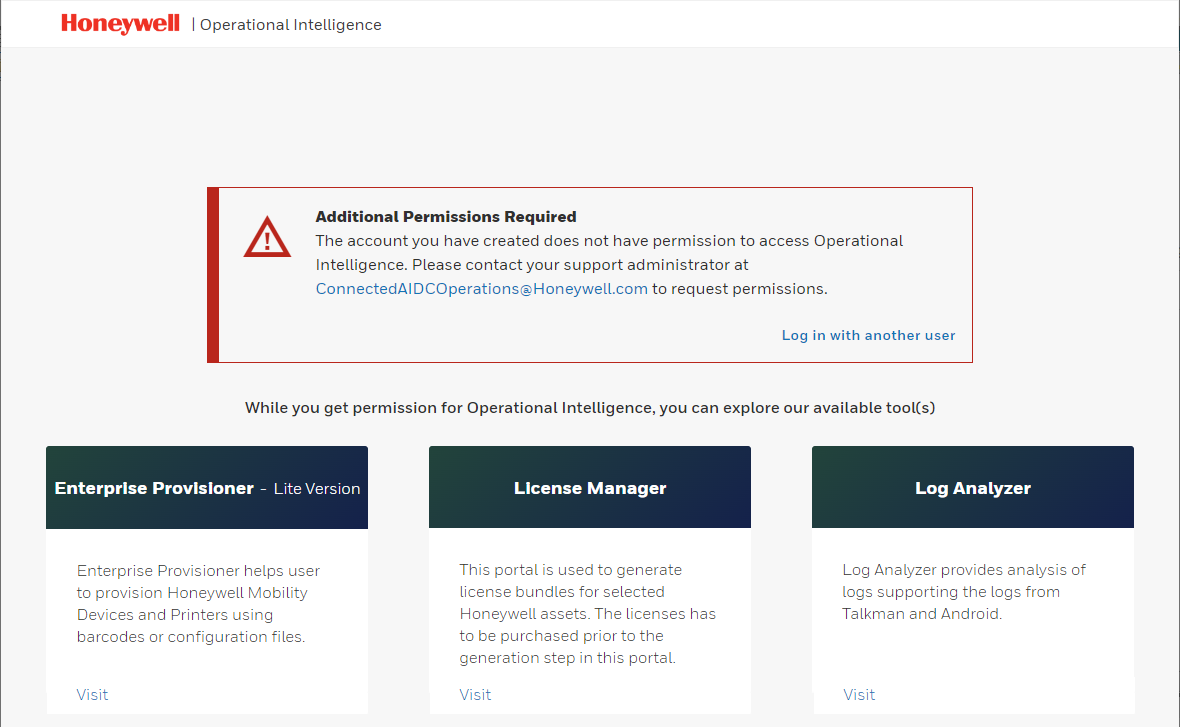
Task: Select the License Manager card header
Action: 590,488
